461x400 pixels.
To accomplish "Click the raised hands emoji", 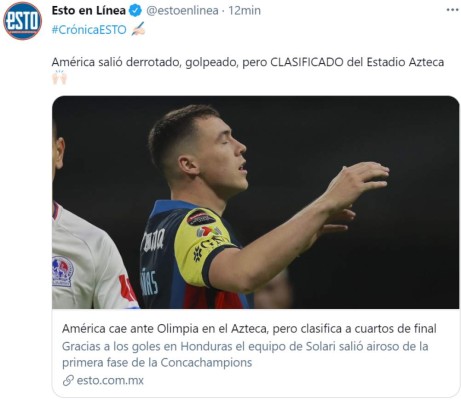I will pyautogui.click(x=59, y=78).
